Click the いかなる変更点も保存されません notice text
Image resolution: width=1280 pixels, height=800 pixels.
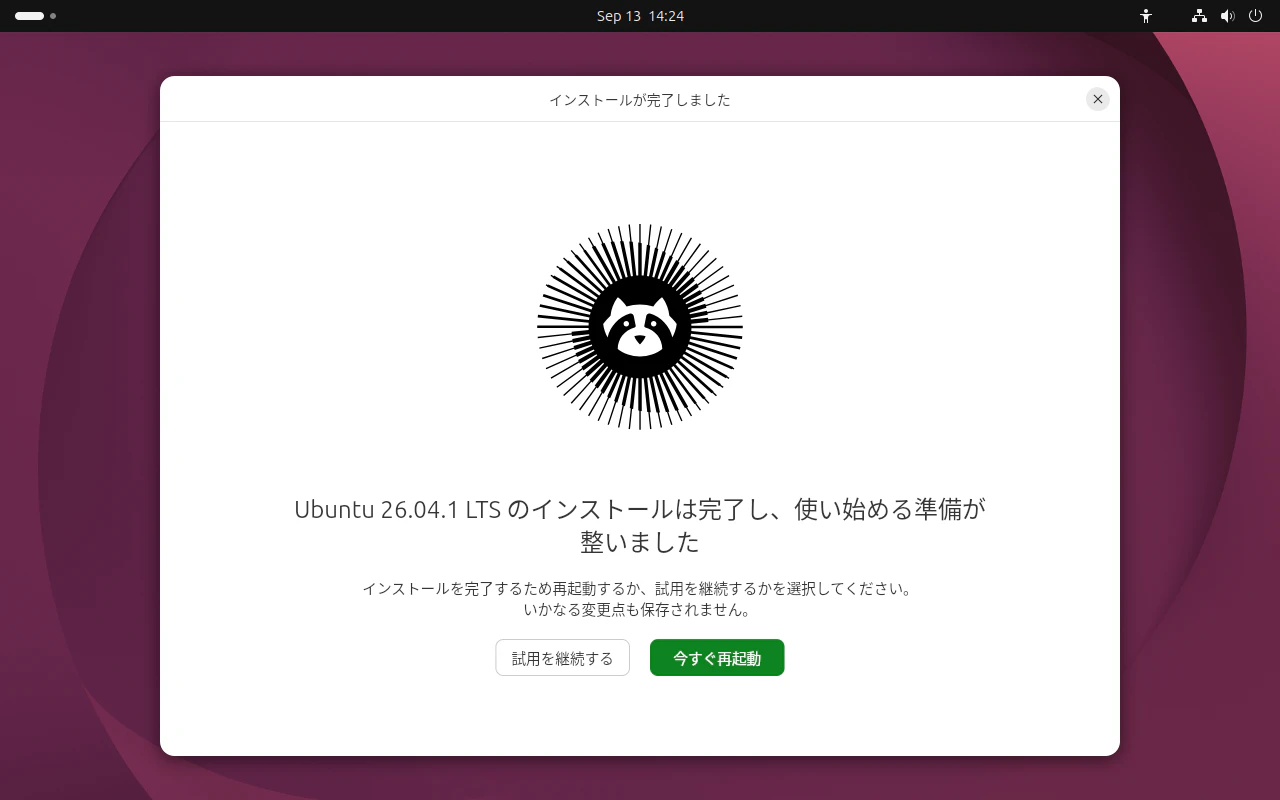[x=638, y=609]
